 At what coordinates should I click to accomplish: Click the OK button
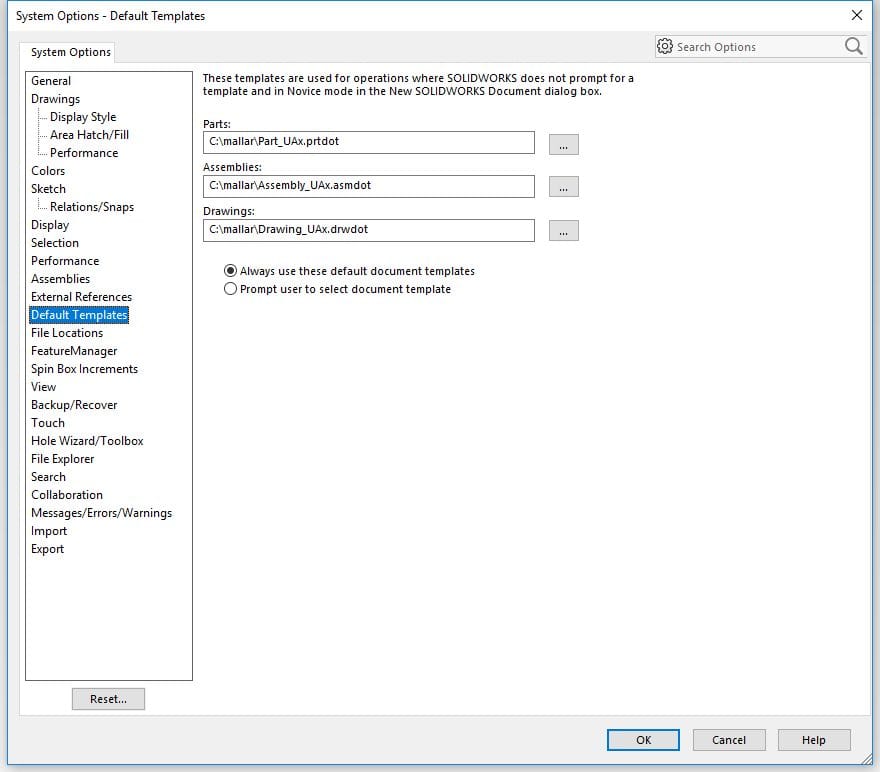(x=643, y=740)
